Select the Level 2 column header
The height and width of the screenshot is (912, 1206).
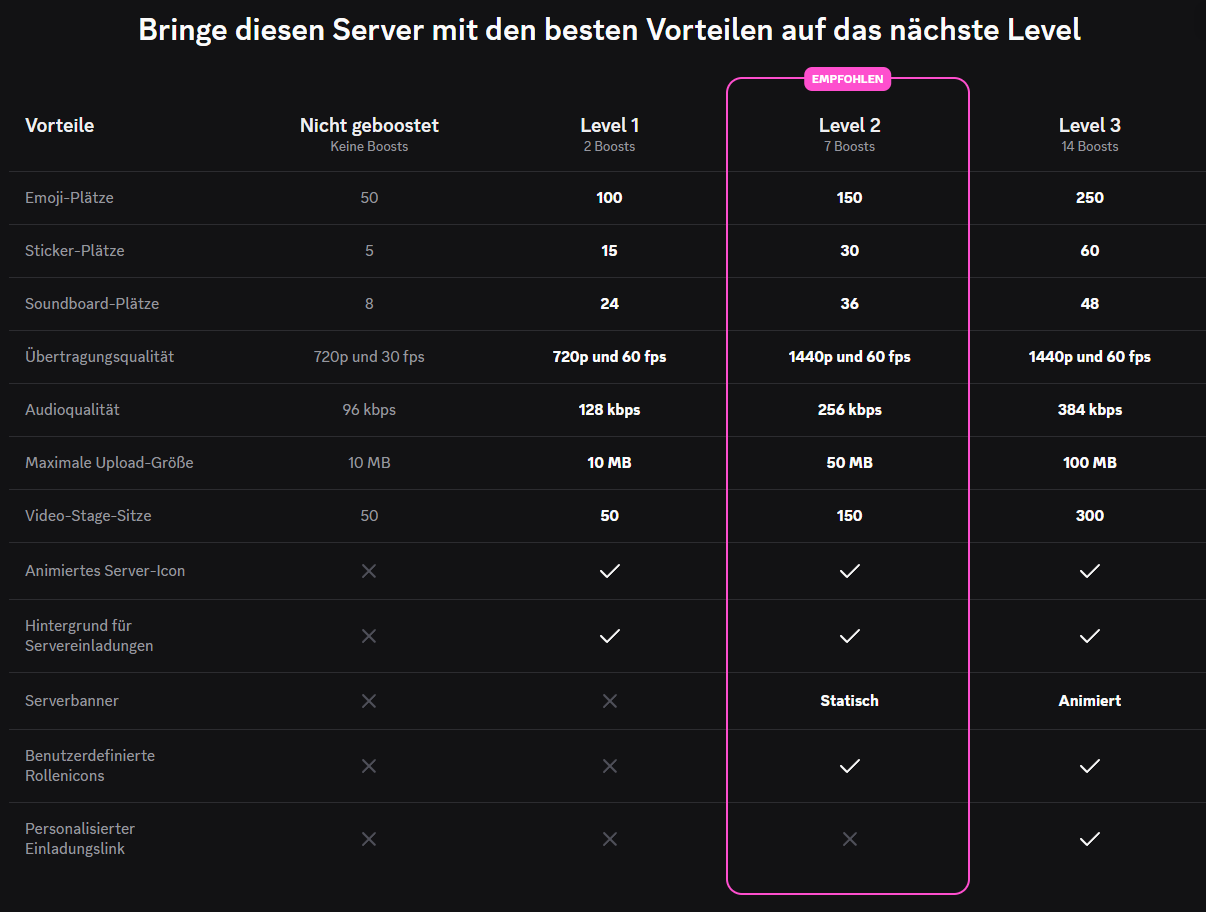click(850, 125)
